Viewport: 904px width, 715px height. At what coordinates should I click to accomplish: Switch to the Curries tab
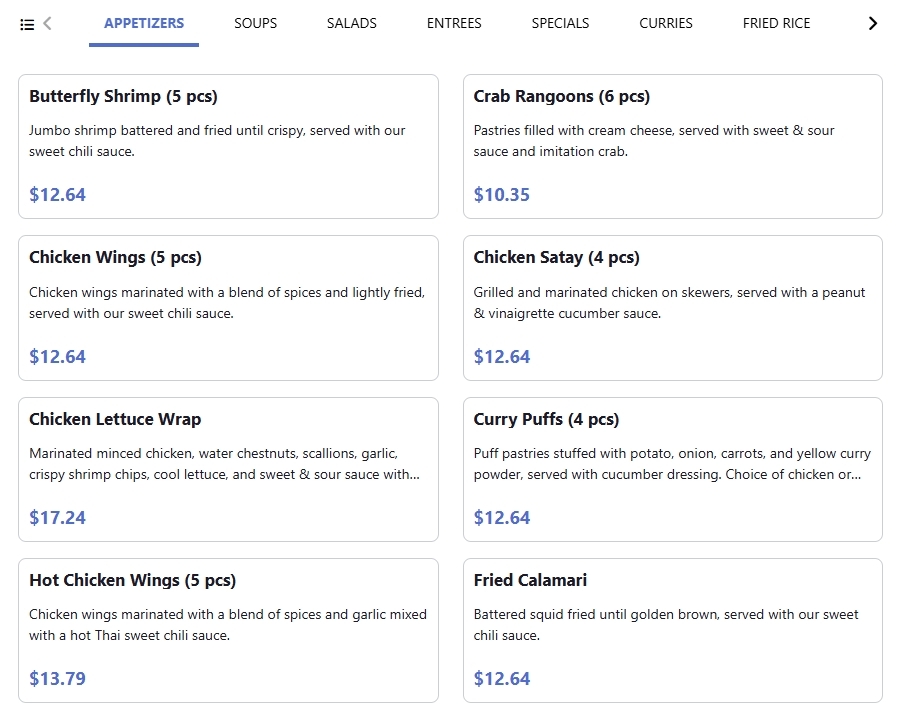666,24
